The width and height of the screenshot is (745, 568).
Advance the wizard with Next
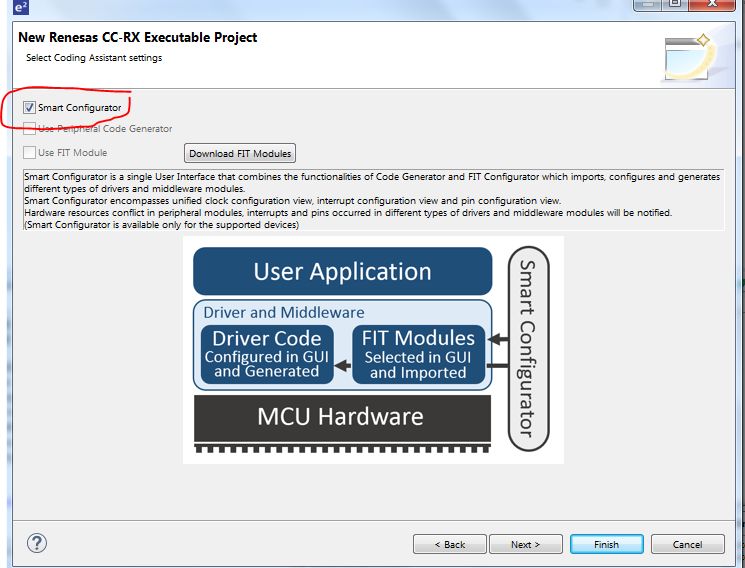click(x=525, y=544)
